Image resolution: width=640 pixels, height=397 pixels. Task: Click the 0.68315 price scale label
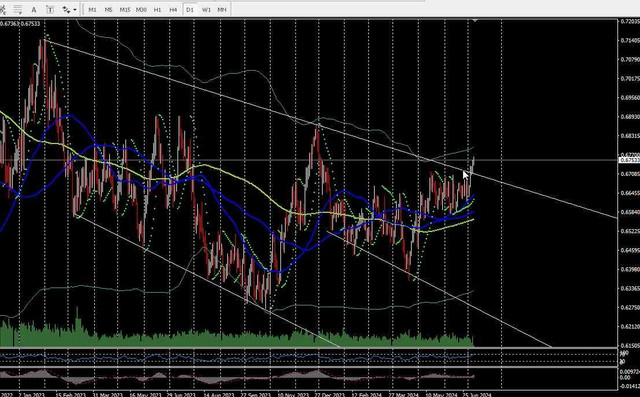pos(630,136)
